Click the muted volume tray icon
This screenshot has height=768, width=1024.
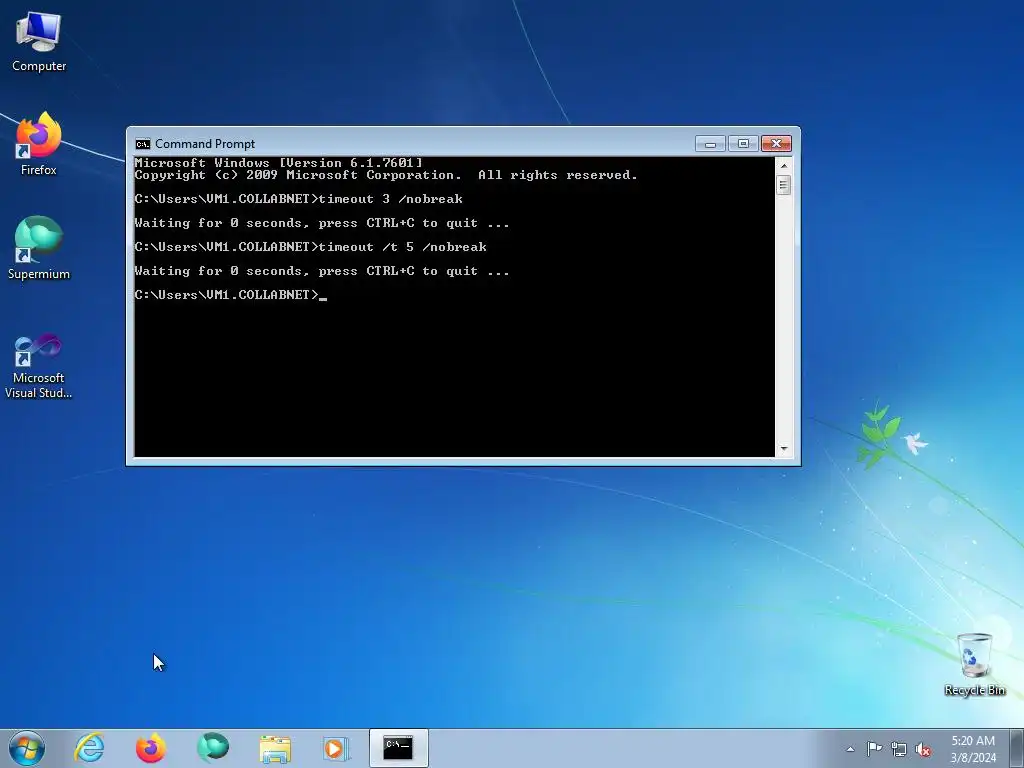tap(923, 749)
